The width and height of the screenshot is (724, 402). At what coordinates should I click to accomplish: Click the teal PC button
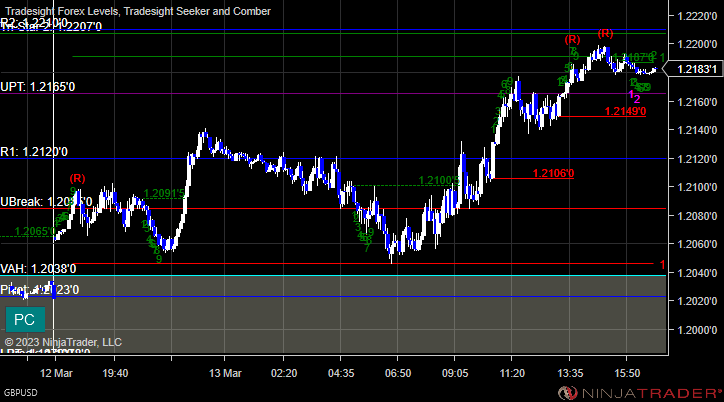pyautogui.click(x=25, y=319)
